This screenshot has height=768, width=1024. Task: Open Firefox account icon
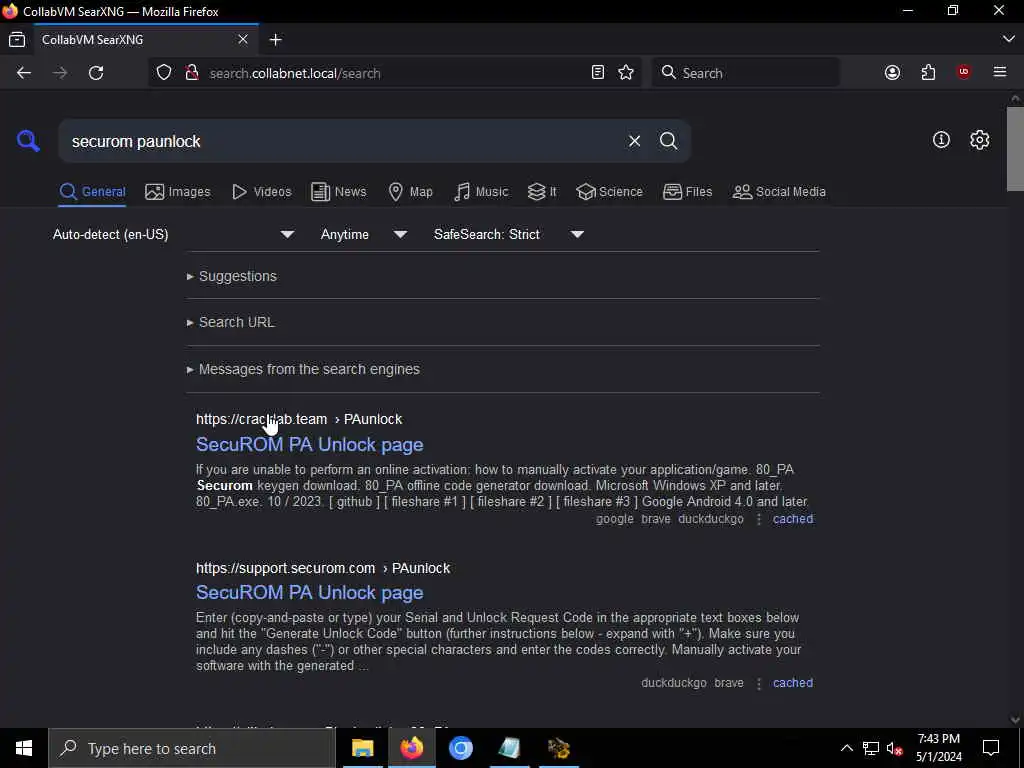(x=892, y=72)
